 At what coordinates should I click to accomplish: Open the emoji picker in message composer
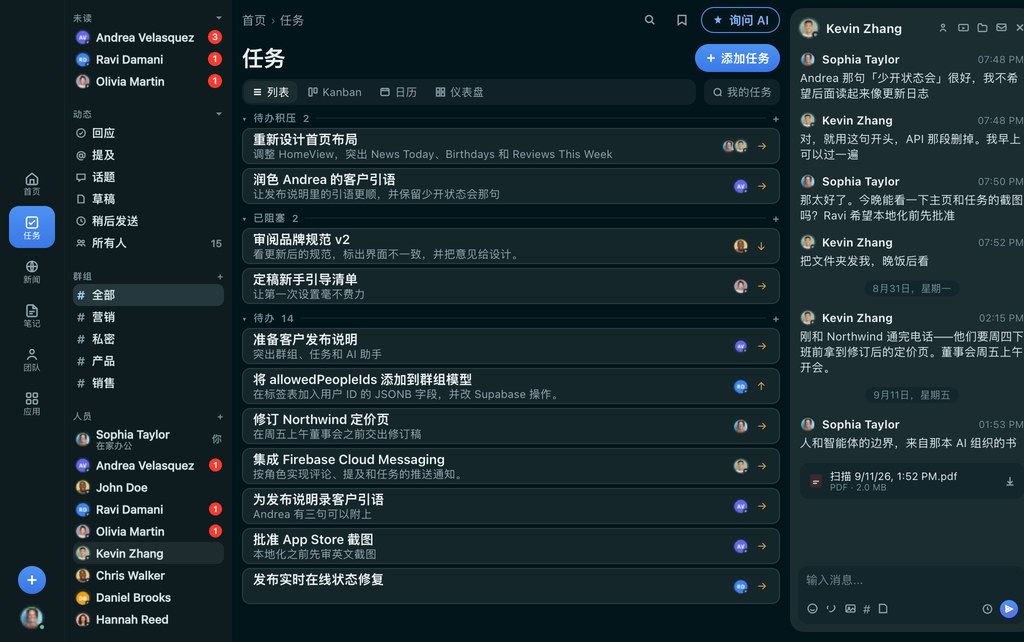tap(812, 609)
